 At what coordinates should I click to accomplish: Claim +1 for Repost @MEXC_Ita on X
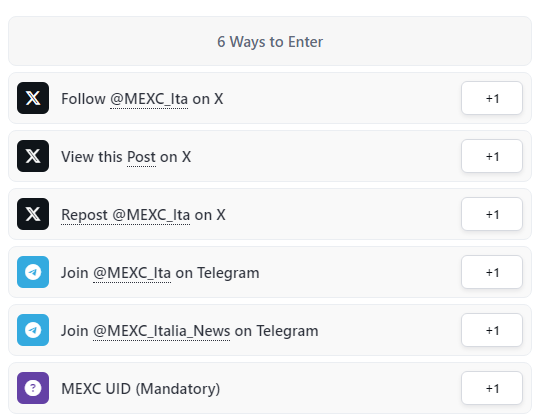click(x=492, y=214)
